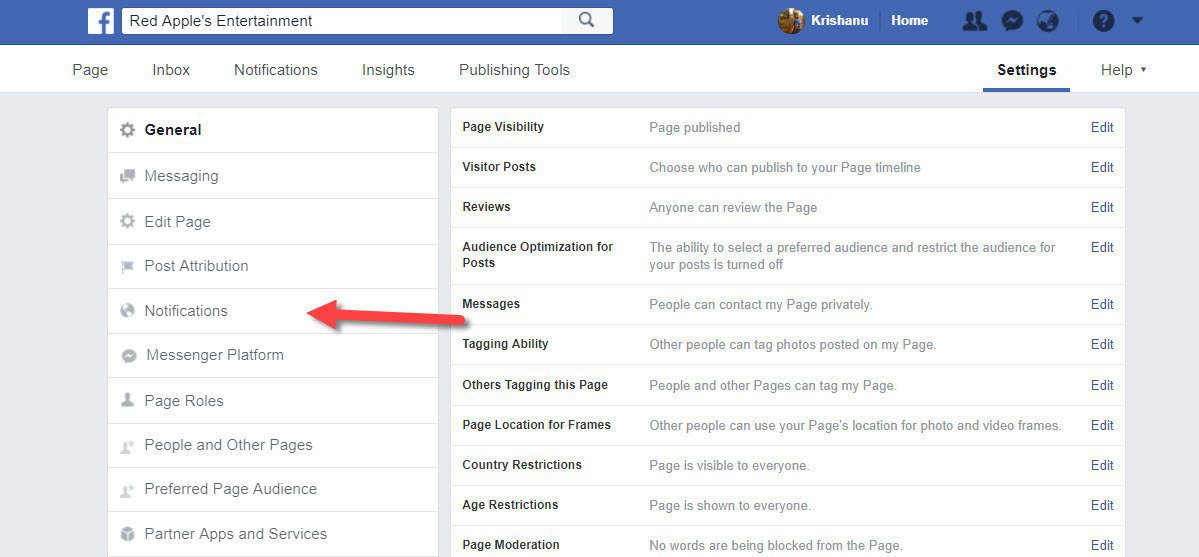
Task: Open Edit Page in sidebar
Action: click(x=273, y=222)
